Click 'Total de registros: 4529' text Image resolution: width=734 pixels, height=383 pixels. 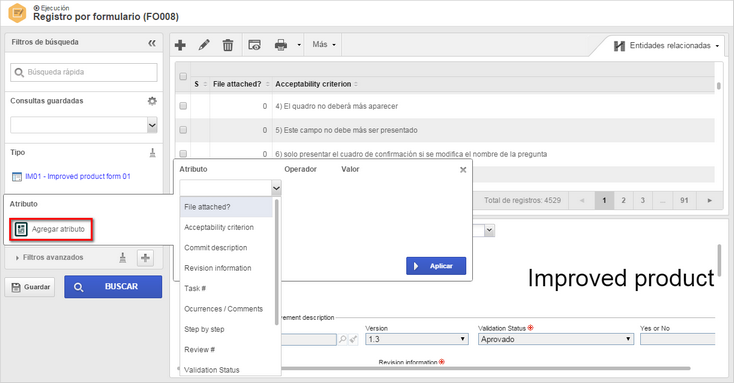pyautogui.click(x=522, y=200)
